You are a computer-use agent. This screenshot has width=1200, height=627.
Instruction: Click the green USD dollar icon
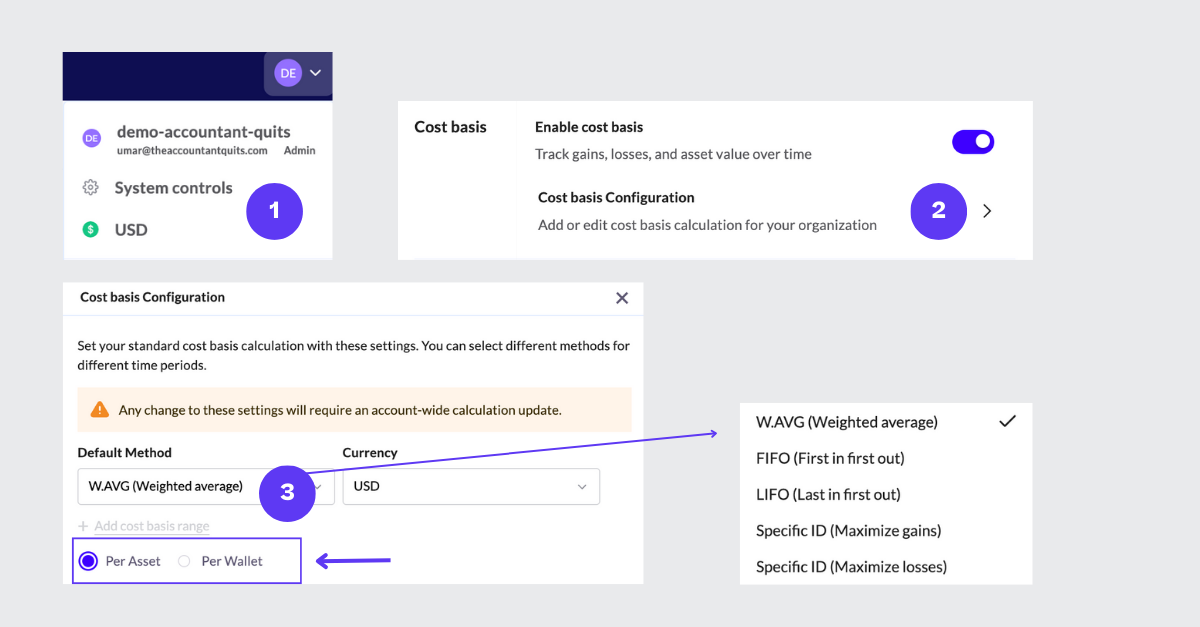coord(91,230)
